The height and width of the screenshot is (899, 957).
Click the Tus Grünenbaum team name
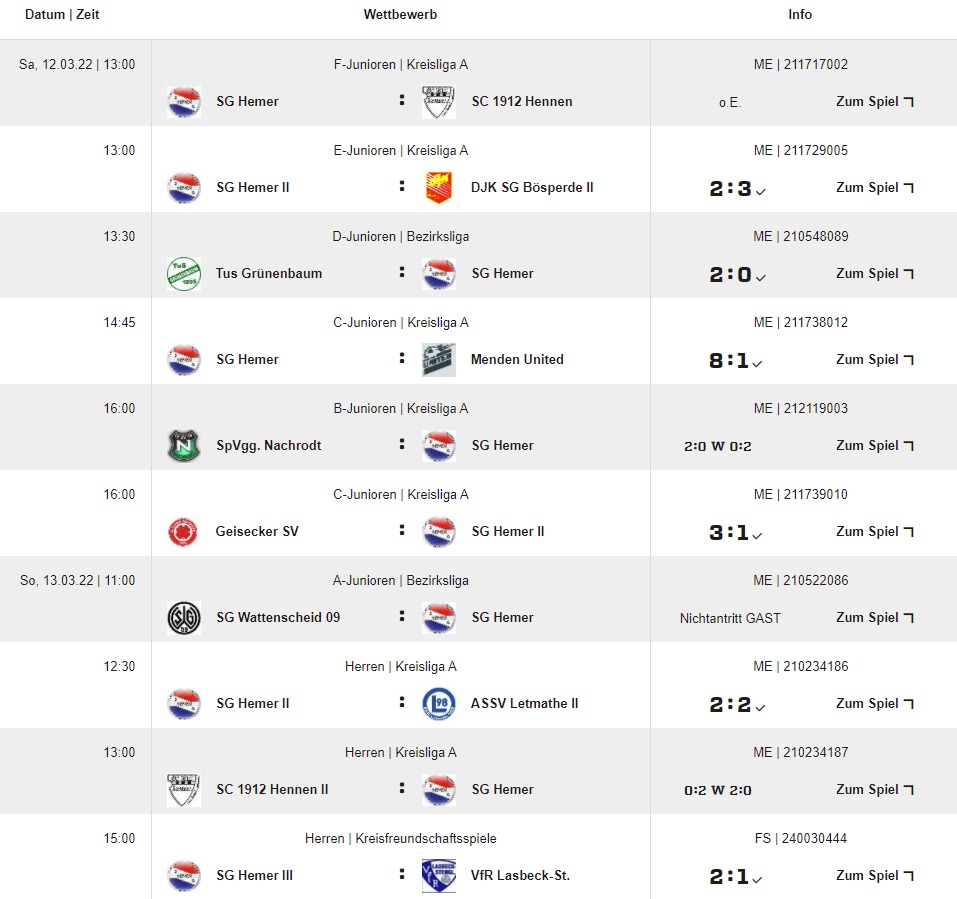point(269,274)
